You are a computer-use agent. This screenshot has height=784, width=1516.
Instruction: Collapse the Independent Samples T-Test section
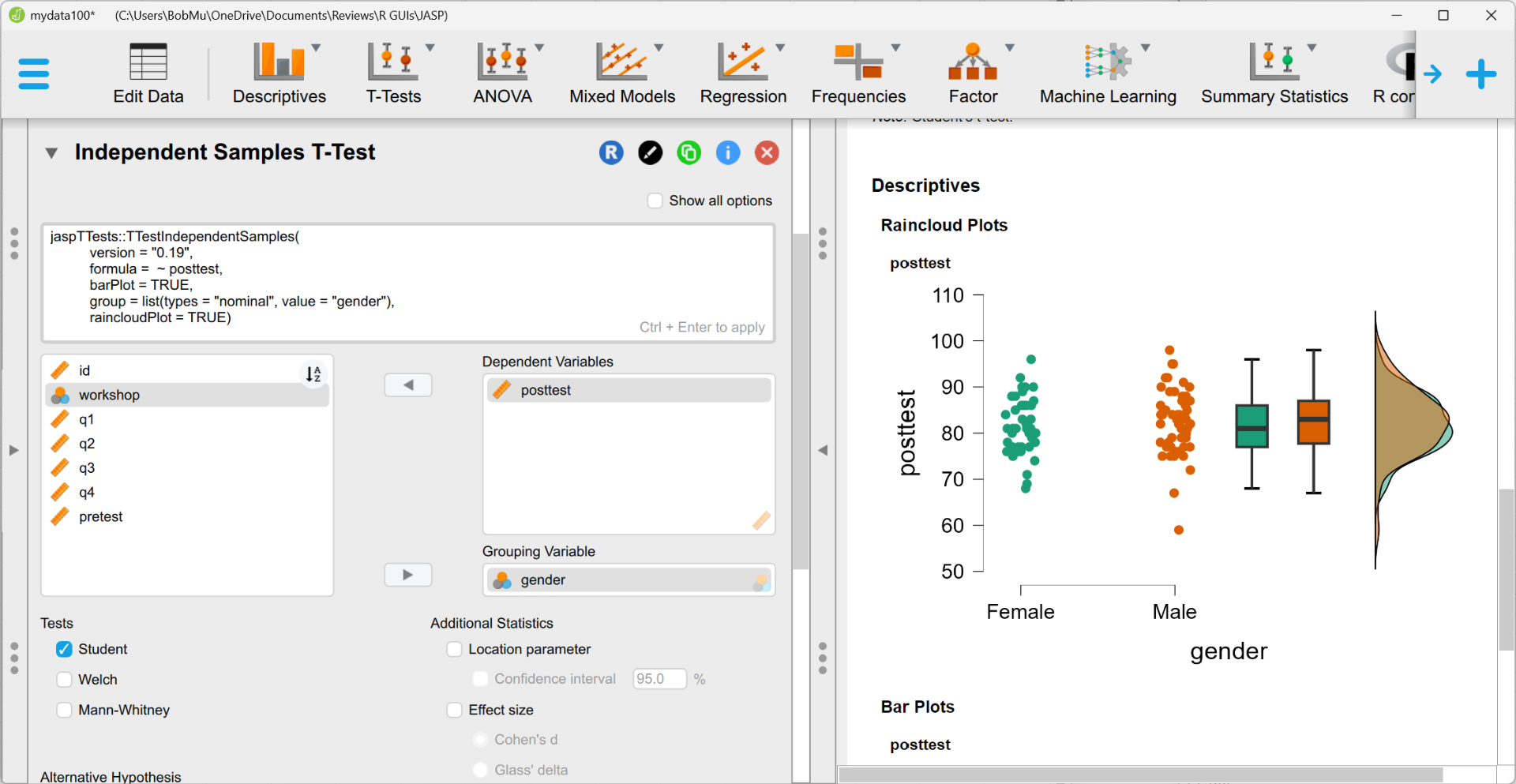click(x=51, y=153)
